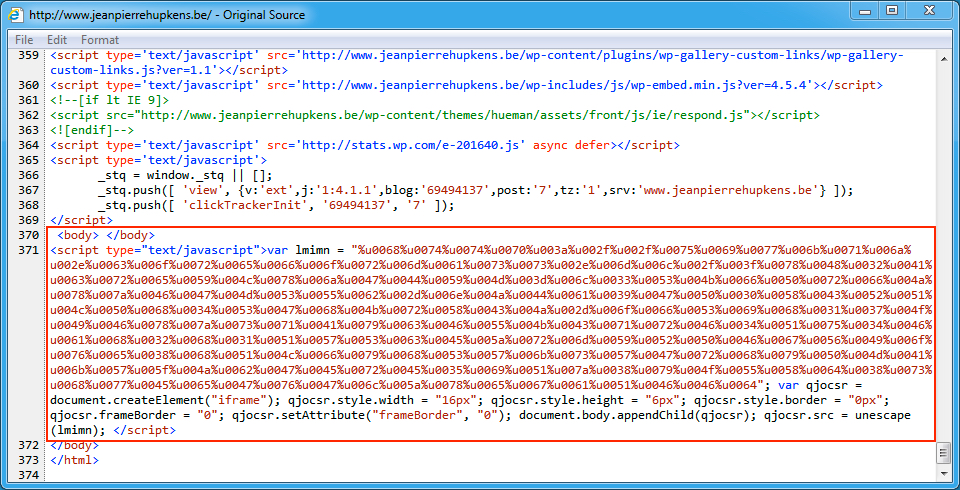This screenshot has height=490, width=960.
Task: Click line number 364
Action: 28,145
